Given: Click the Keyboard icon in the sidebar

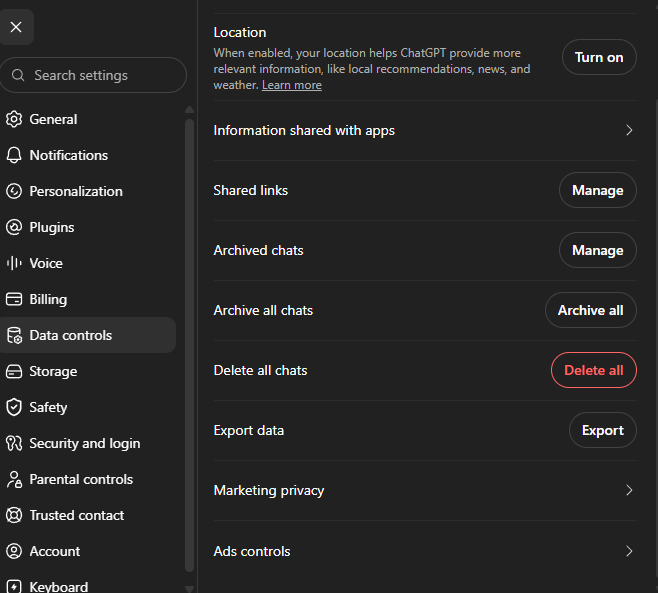Looking at the screenshot, I should [x=14, y=586].
